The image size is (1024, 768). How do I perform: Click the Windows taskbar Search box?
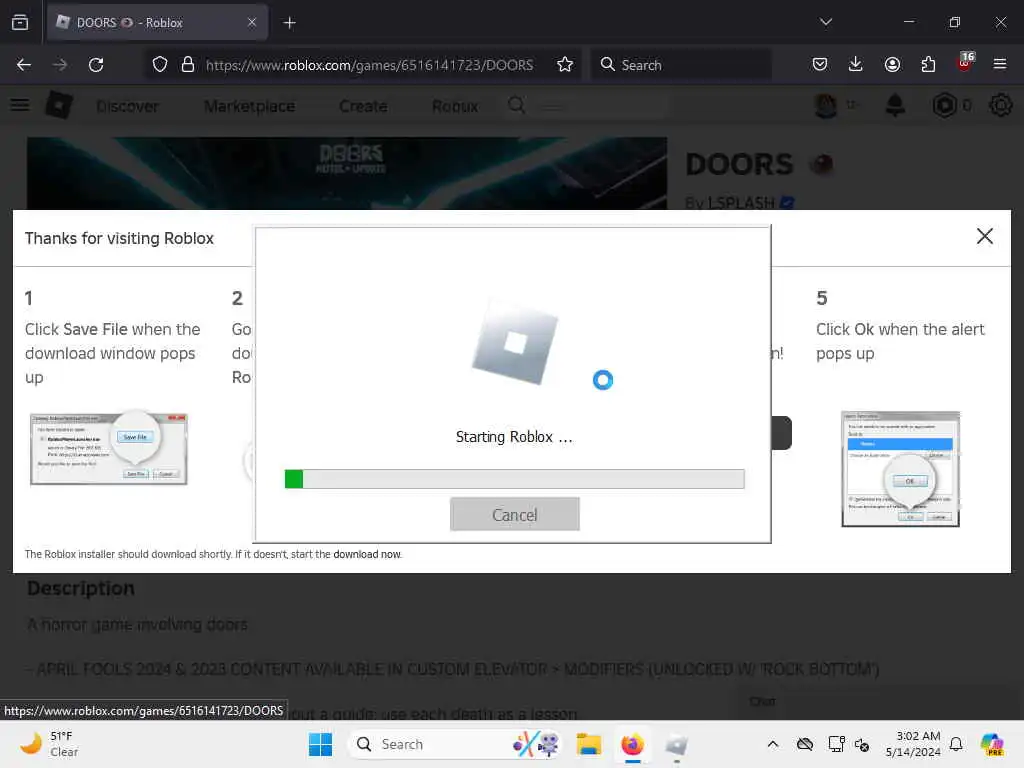coord(455,744)
